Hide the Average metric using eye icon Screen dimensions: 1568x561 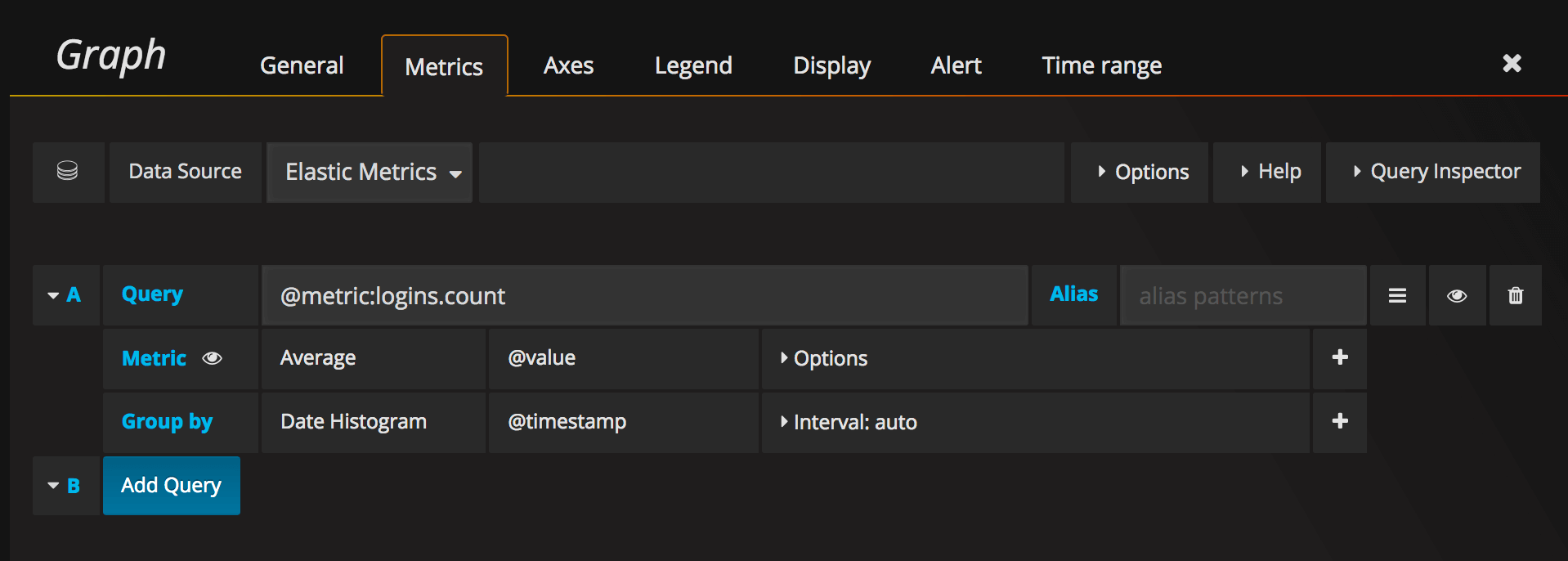click(213, 358)
